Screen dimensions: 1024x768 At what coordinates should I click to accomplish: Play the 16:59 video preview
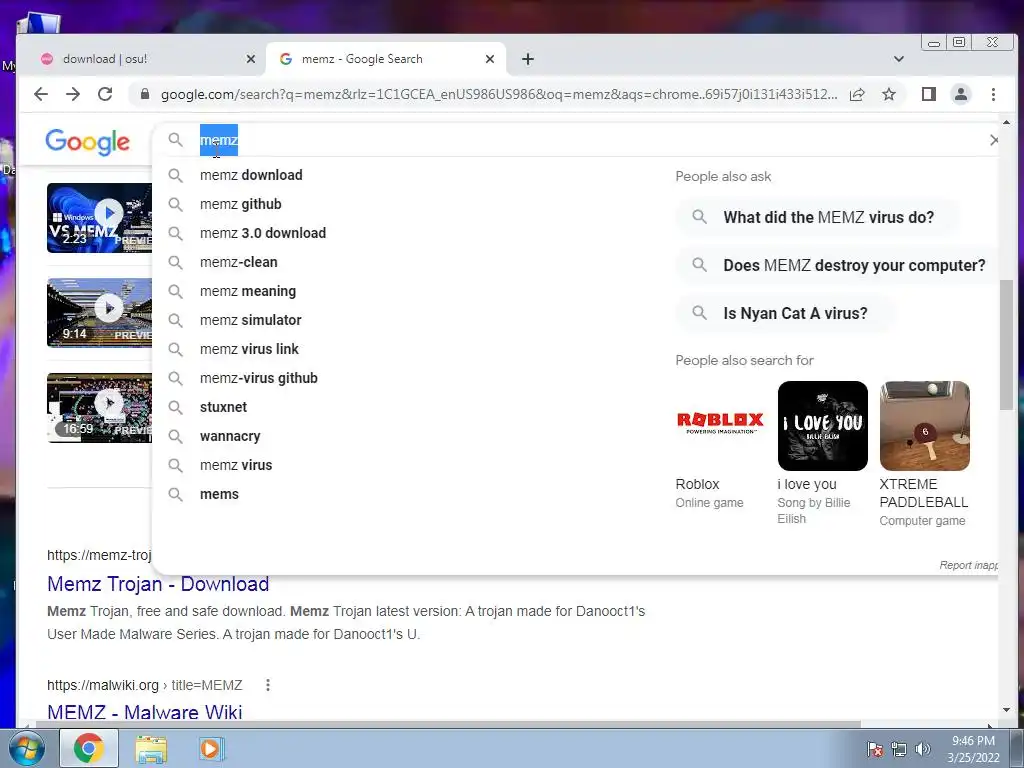point(99,408)
